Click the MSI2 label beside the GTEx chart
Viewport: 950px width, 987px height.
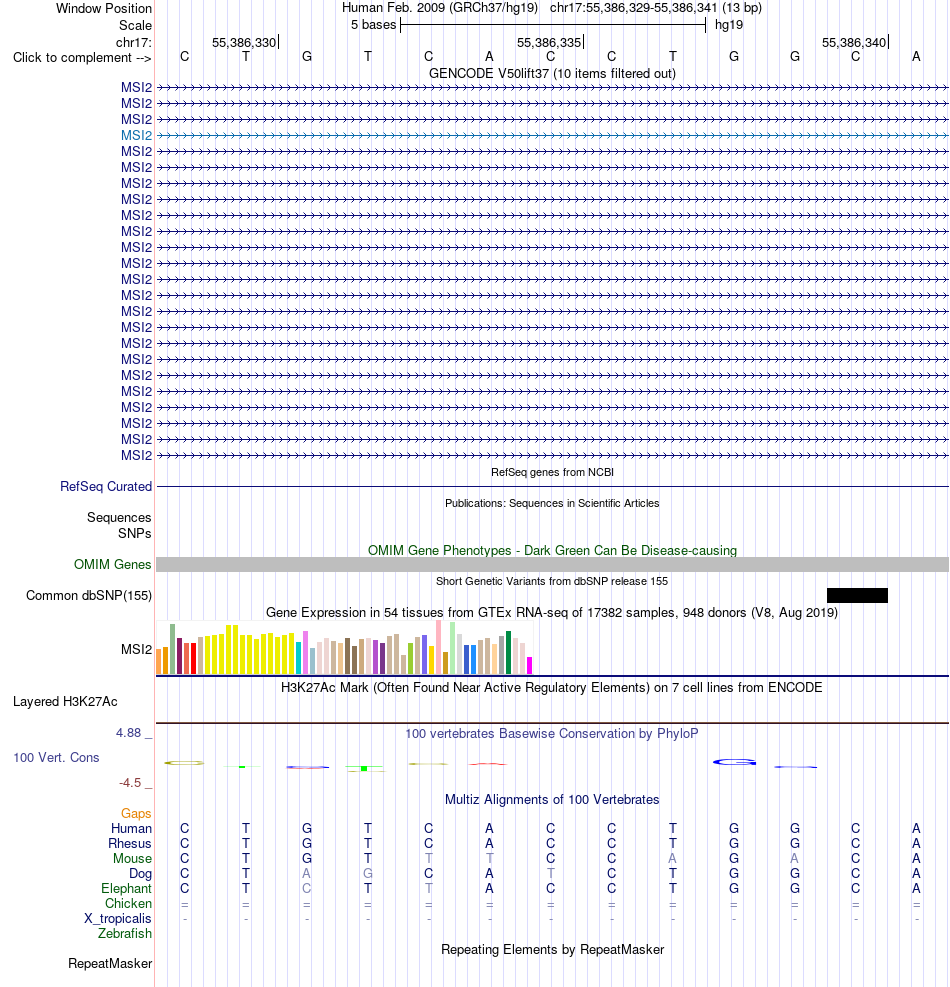point(136,649)
